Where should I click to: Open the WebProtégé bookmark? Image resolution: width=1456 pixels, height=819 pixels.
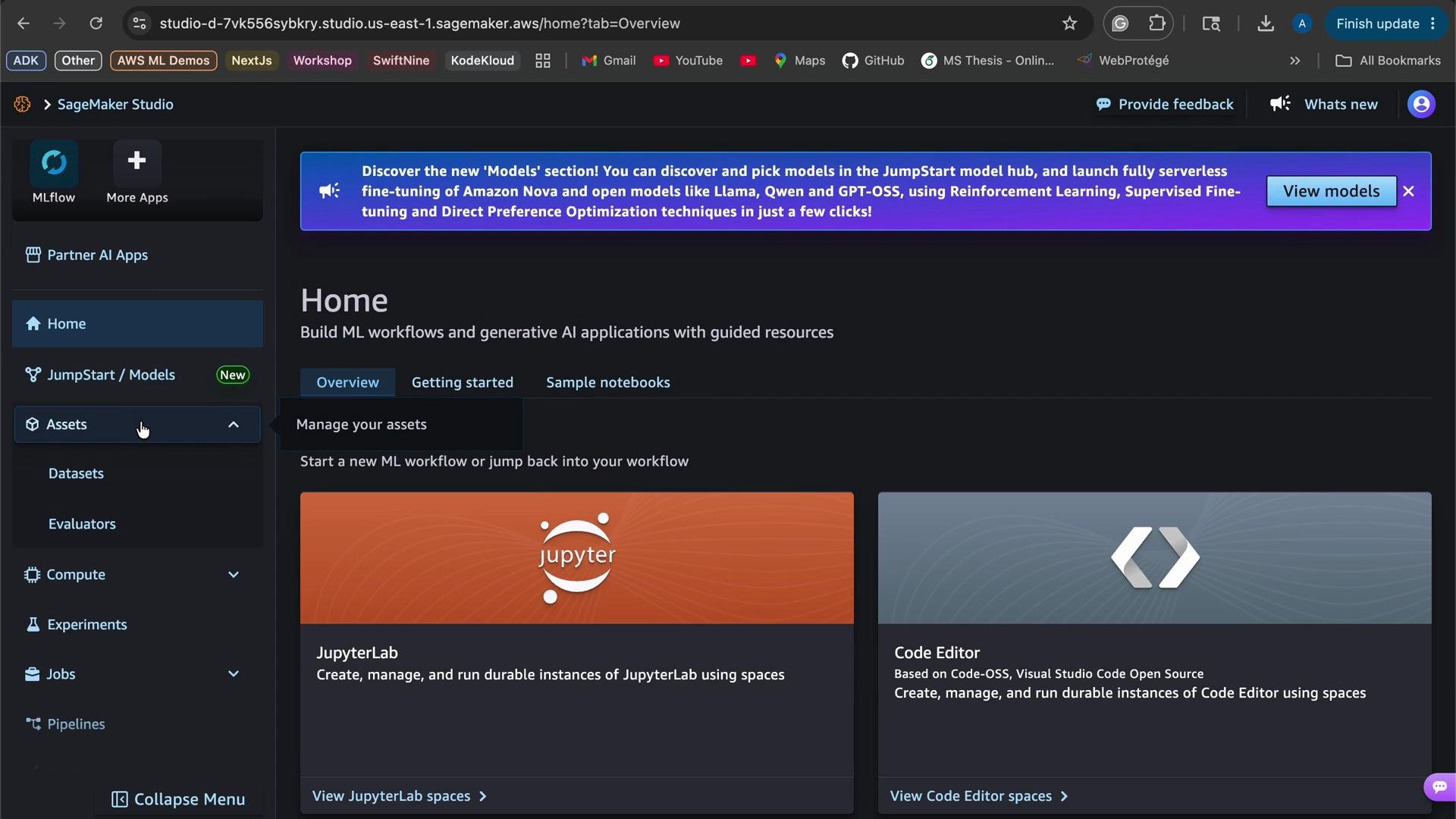(x=1123, y=61)
